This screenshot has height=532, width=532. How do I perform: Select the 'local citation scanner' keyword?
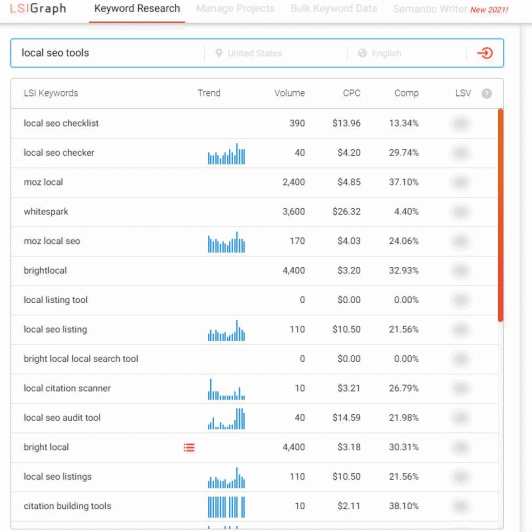pyautogui.click(x=67, y=388)
